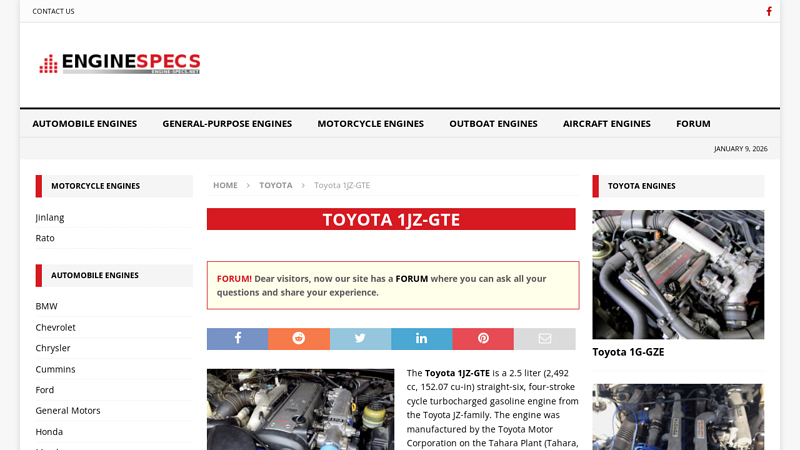Open the 1JZ-GTE article engine photo
The height and width of the screenshot is (450, 800).
301,409
